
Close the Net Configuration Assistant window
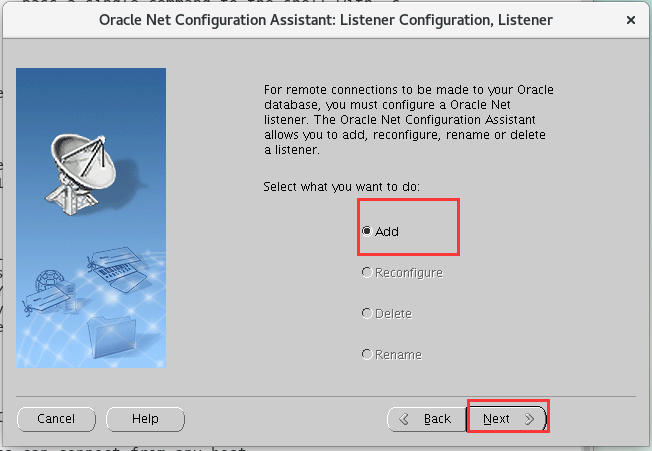pos(631,19)
